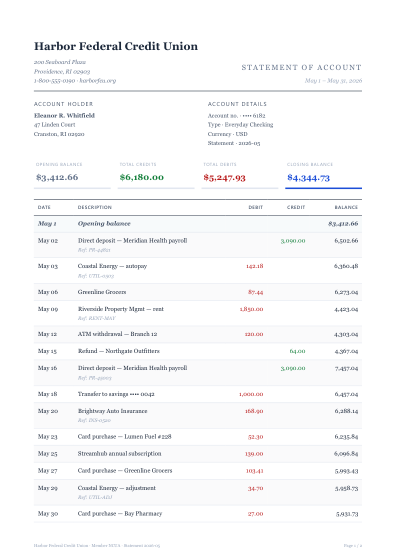Click 'Card purchase — Bay Pharmacy' description

coord(120,514)
